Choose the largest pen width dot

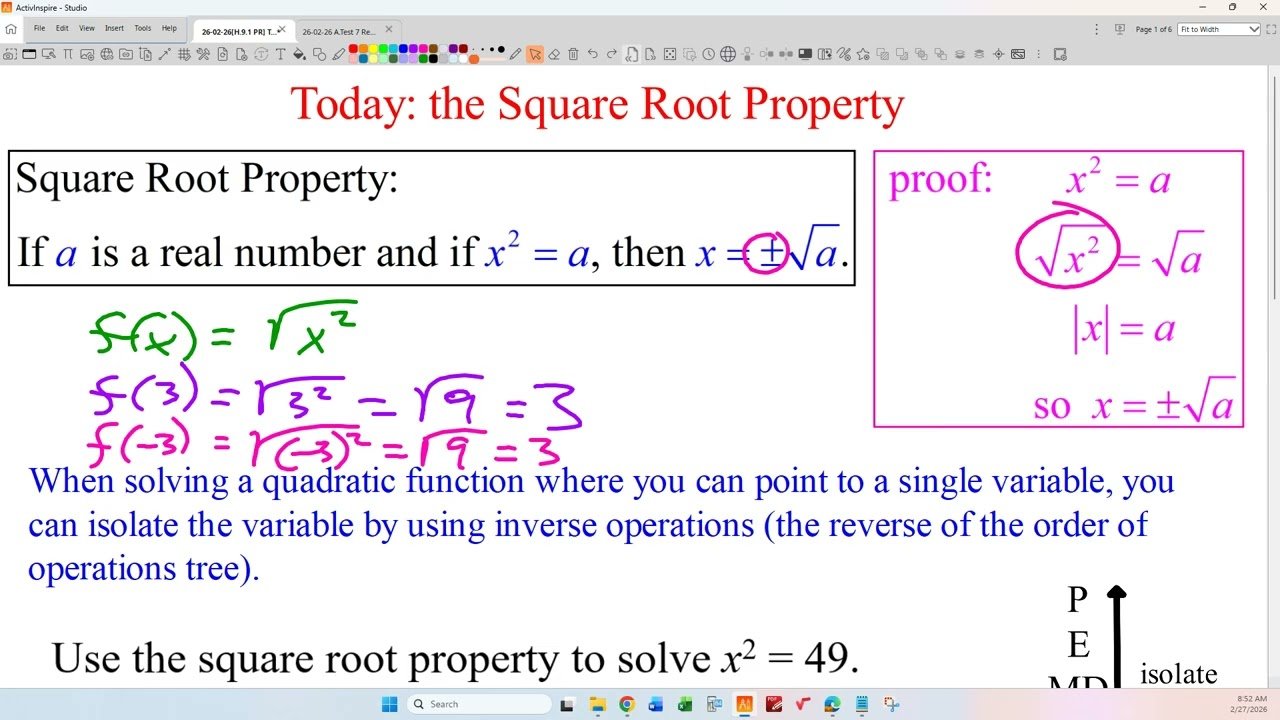pos(500,49)
